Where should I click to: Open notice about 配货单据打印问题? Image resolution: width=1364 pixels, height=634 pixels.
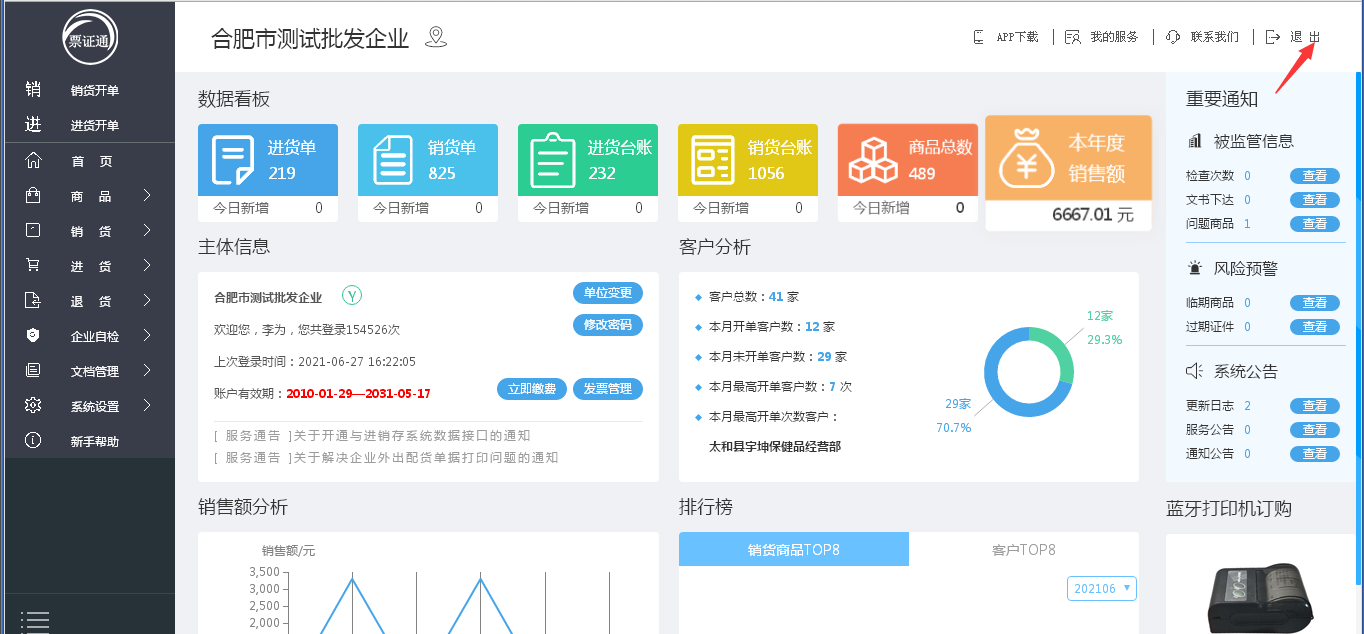(x=386, y=458)
